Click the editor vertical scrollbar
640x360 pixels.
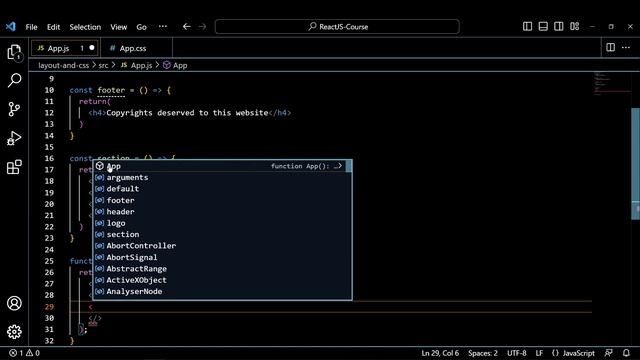tap(636, 163)
